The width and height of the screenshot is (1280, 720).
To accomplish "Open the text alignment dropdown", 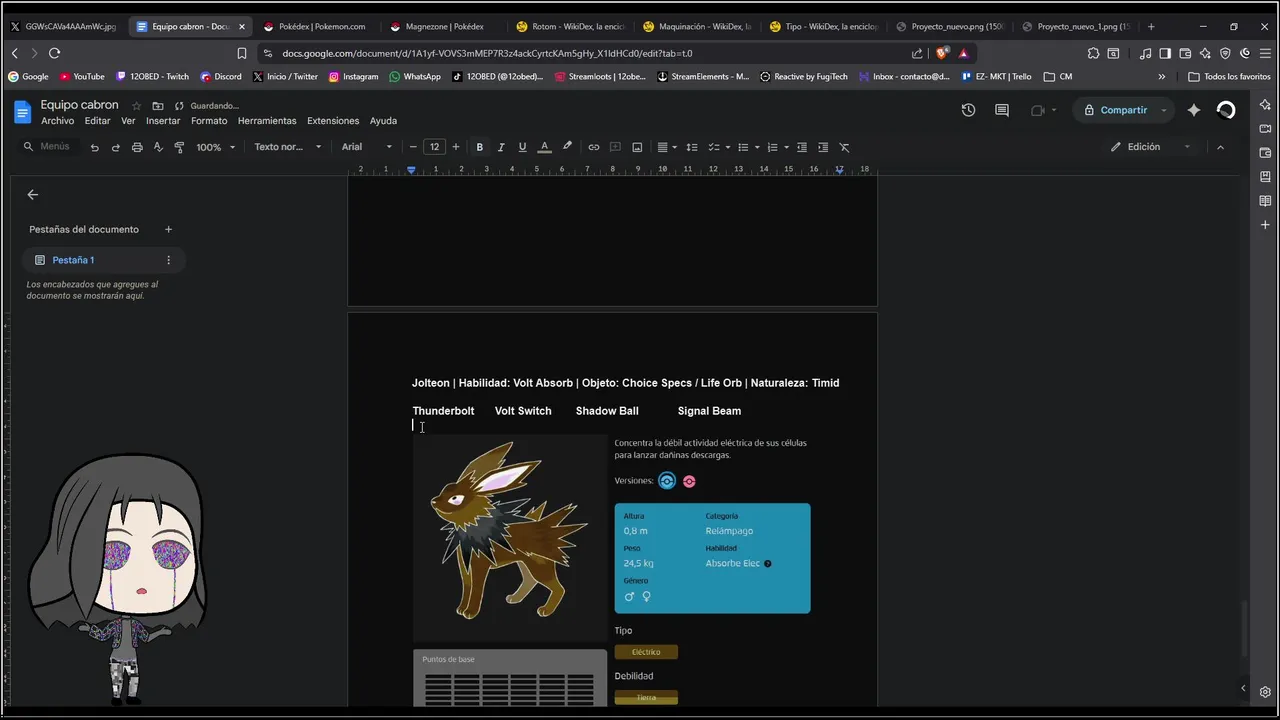I will tap(666, 147).
